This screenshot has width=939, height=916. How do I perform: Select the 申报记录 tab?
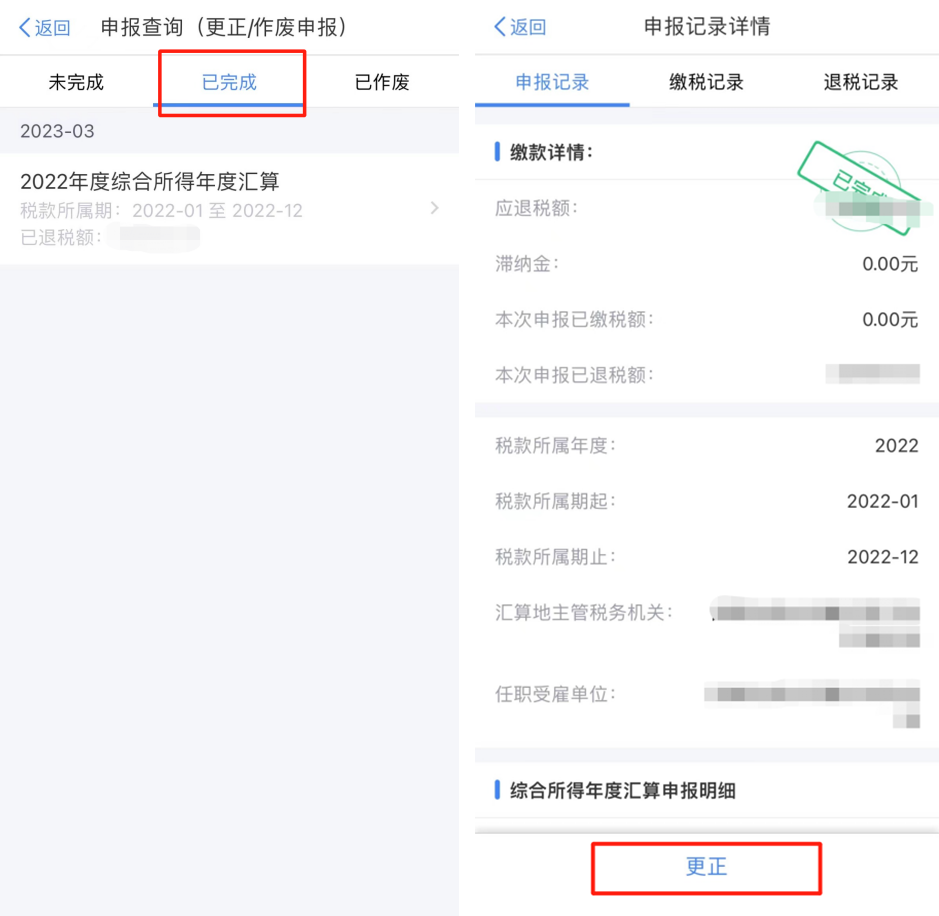click(552, 82)
